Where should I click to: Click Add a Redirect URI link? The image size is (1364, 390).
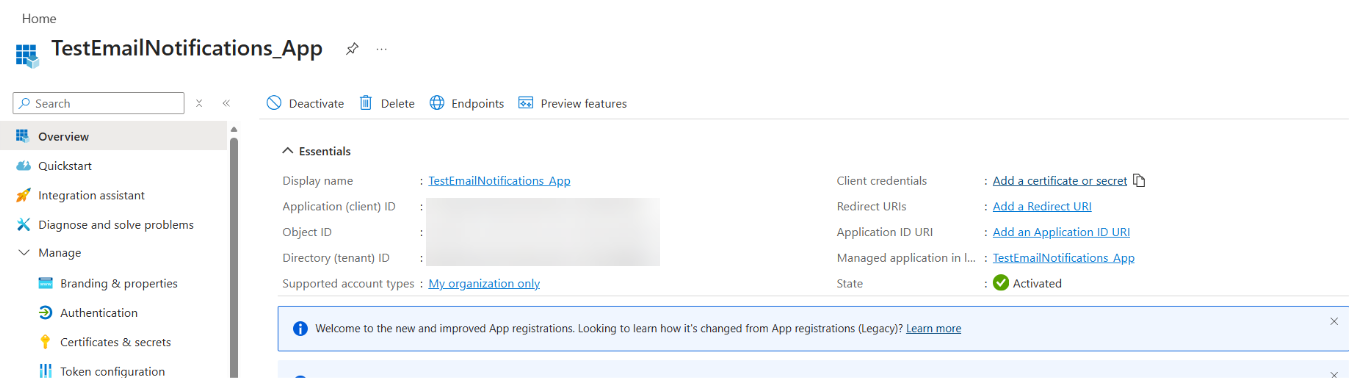(1042, 206)
